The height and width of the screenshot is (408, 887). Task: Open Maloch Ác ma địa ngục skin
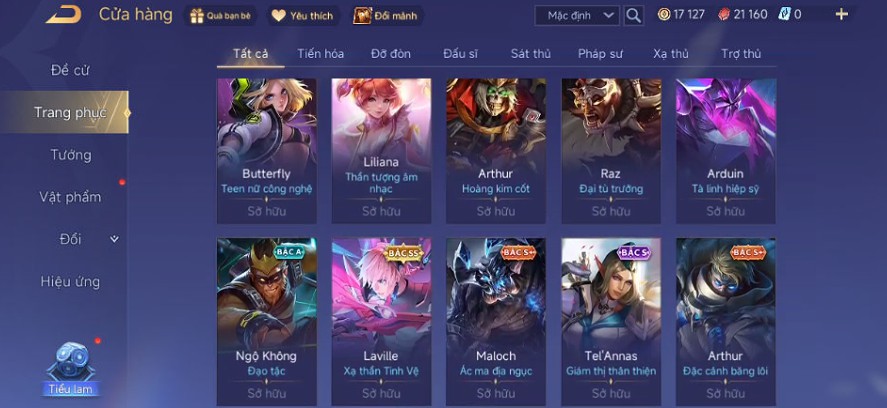pos(496,321)
